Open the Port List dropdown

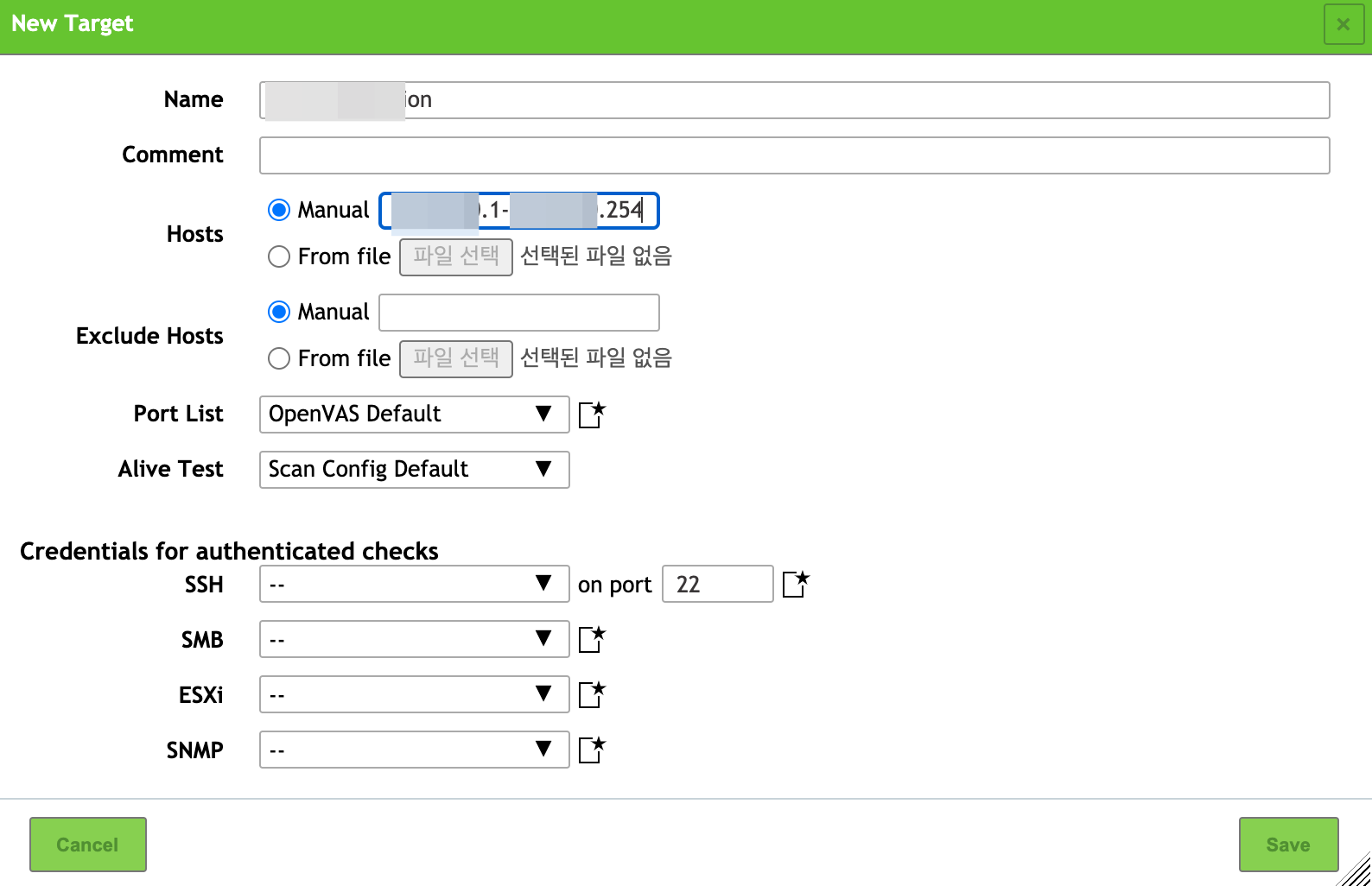[x=415, y=415]
